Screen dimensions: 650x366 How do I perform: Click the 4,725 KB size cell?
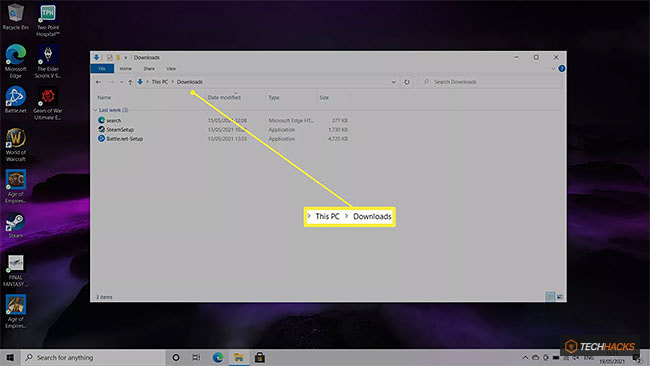(x=337, y=139)
